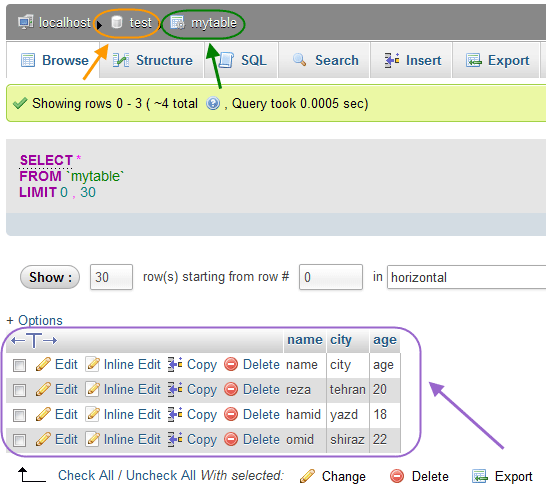Focus the number of rows field showing 30
Screen dimensions: 546x491
tap(111, 277)
